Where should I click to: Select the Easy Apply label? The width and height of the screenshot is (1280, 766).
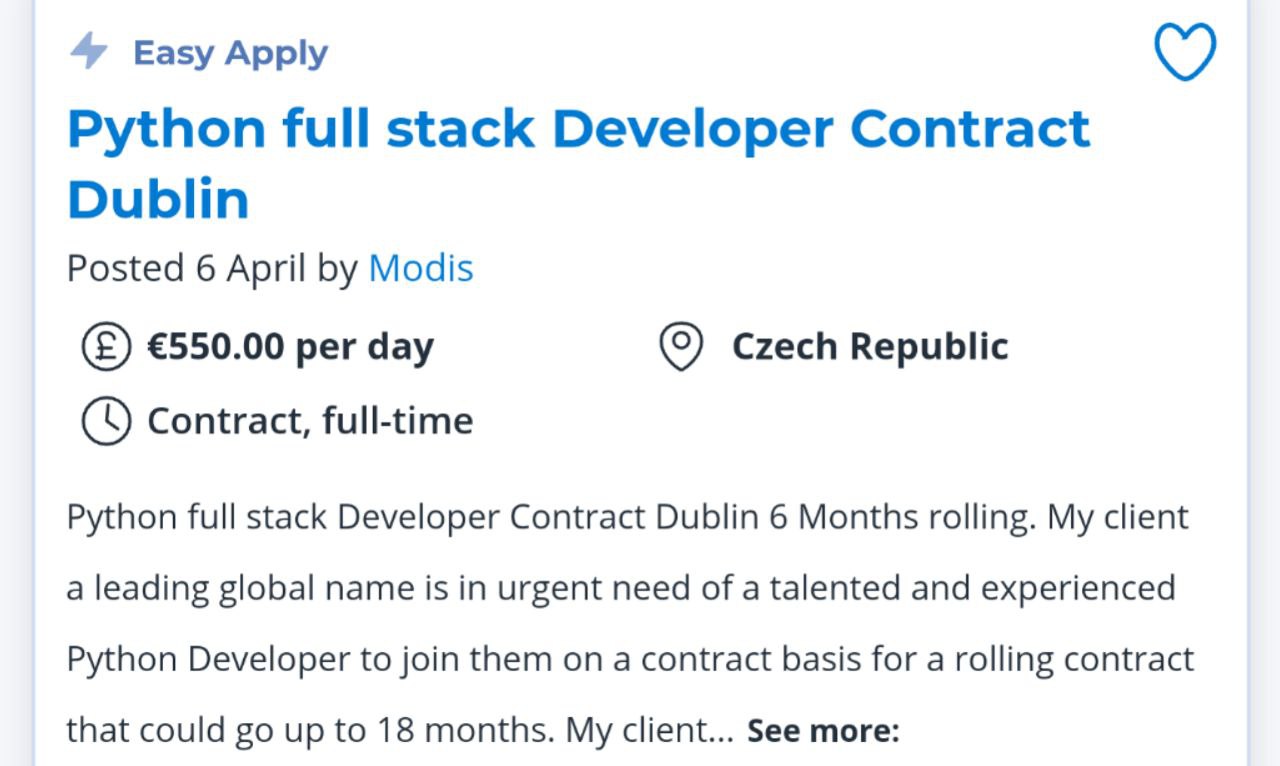(230, 52)
